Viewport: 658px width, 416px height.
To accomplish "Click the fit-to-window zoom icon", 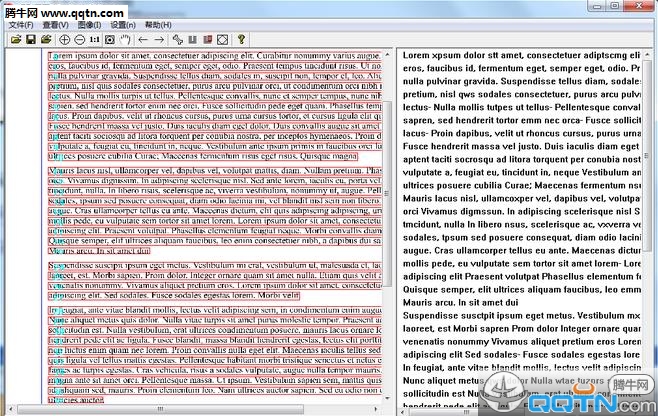I will [110, 40].
